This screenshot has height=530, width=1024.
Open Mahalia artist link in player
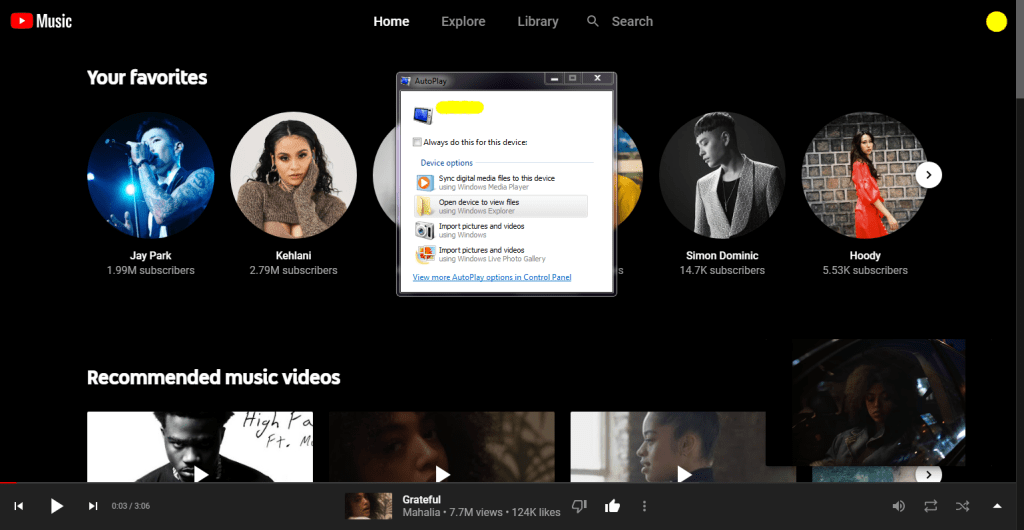click(x=421, y=512)
